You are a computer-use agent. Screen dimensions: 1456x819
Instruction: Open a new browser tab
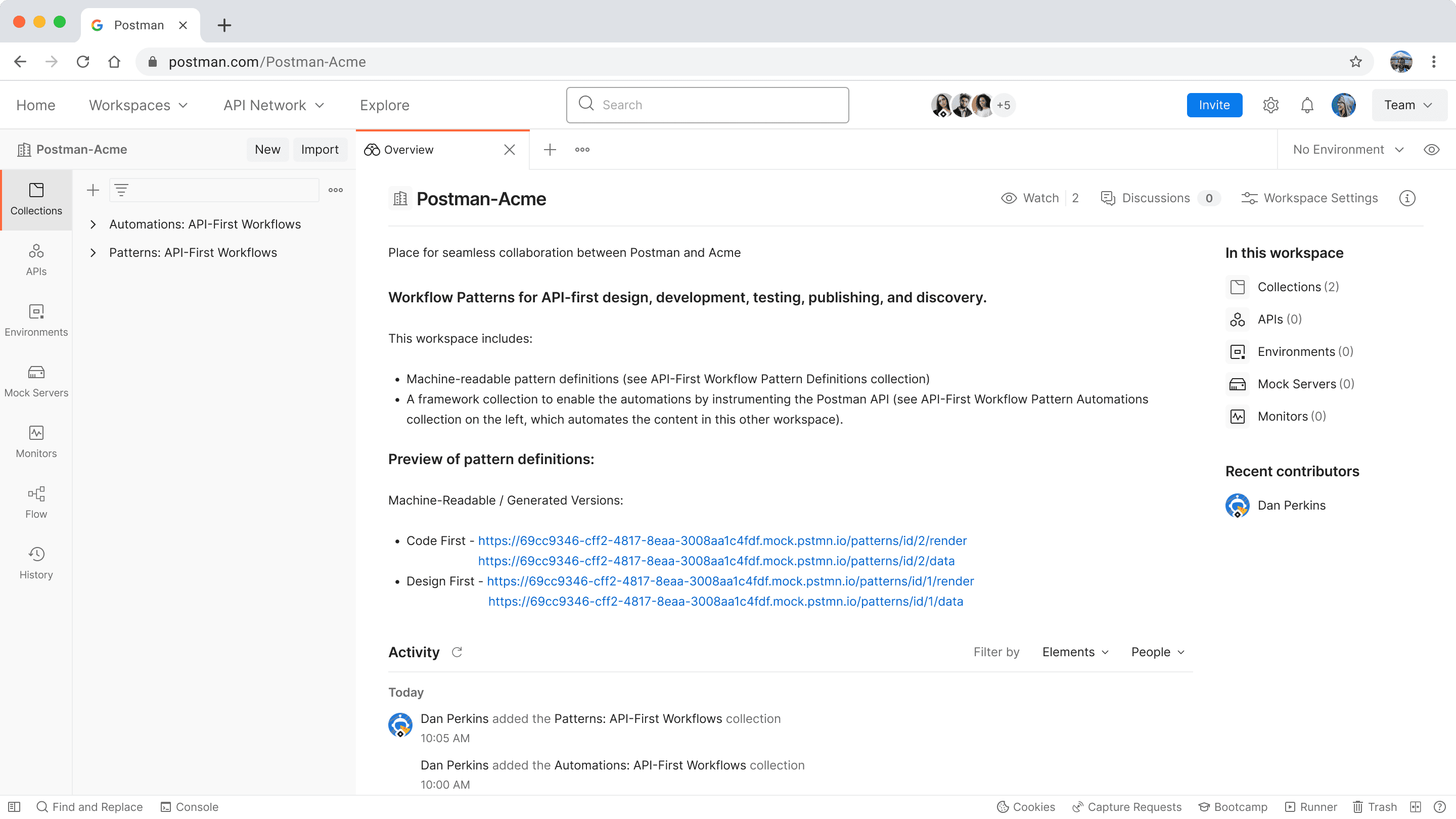click(224, 25)
